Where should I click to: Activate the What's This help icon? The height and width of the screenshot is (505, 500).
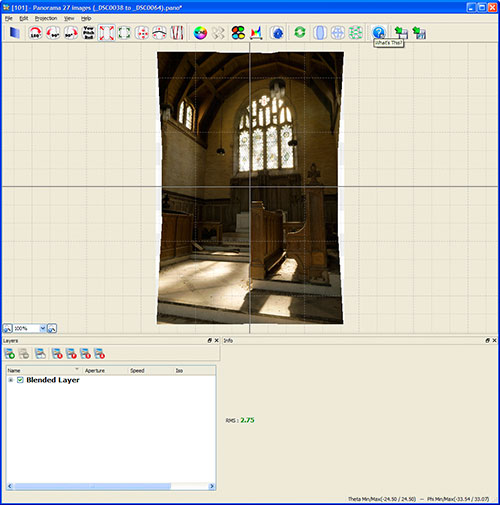coord(379,32)
